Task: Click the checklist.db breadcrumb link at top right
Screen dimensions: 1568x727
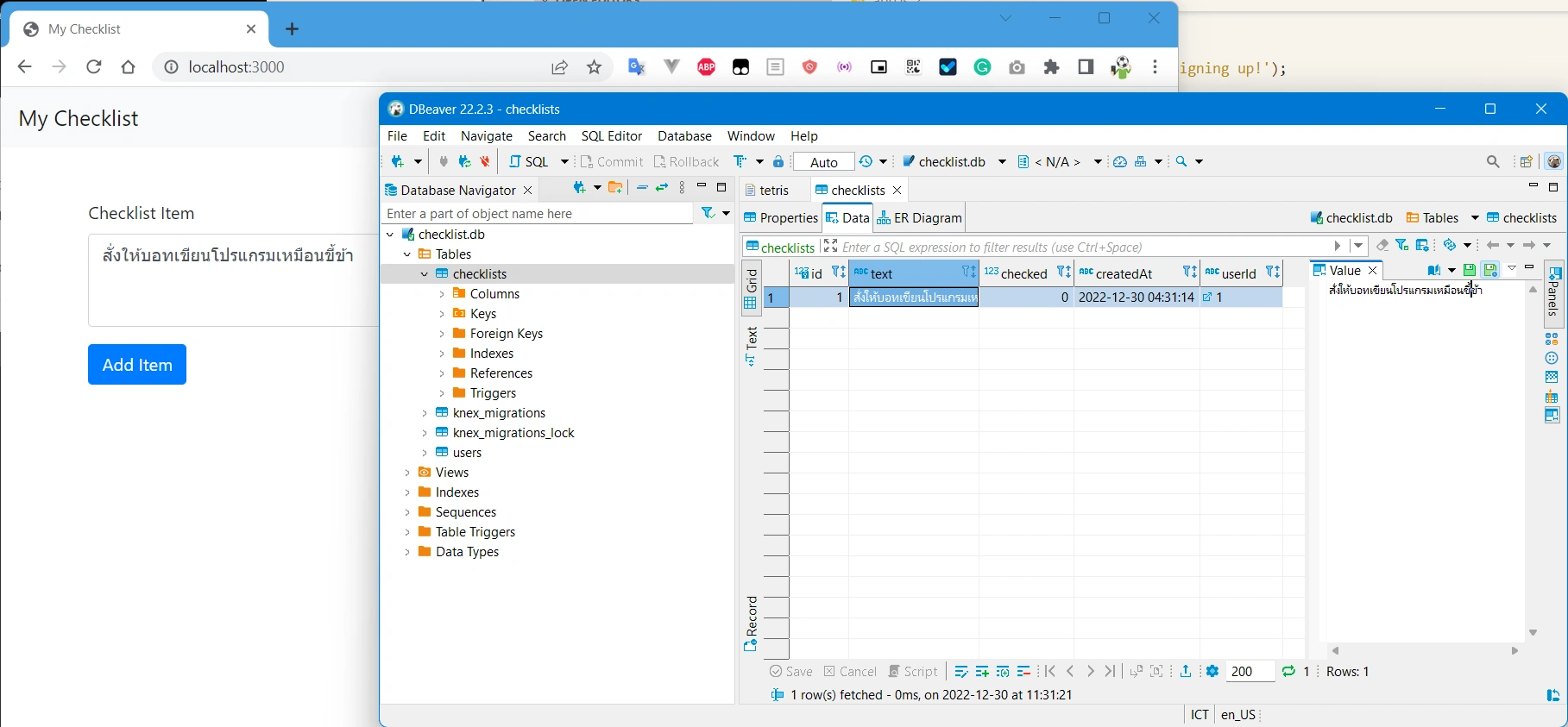Action: coord(1351,217)
